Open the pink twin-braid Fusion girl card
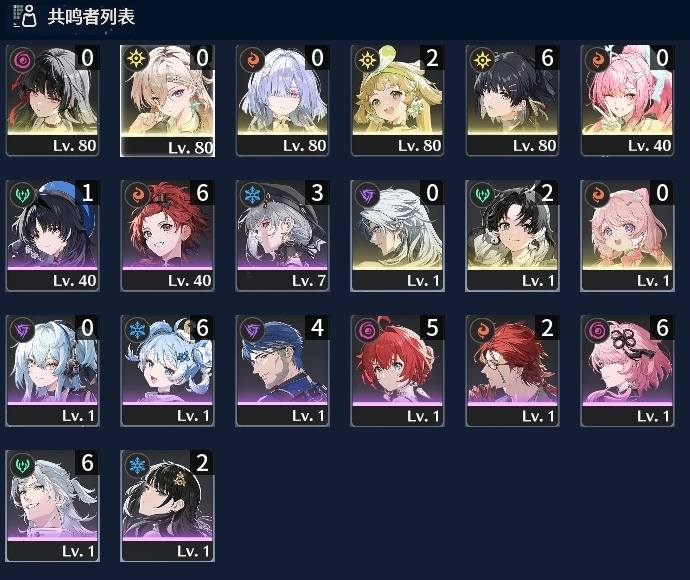Viewport: 690px width, 580px height. click(628, 235)
